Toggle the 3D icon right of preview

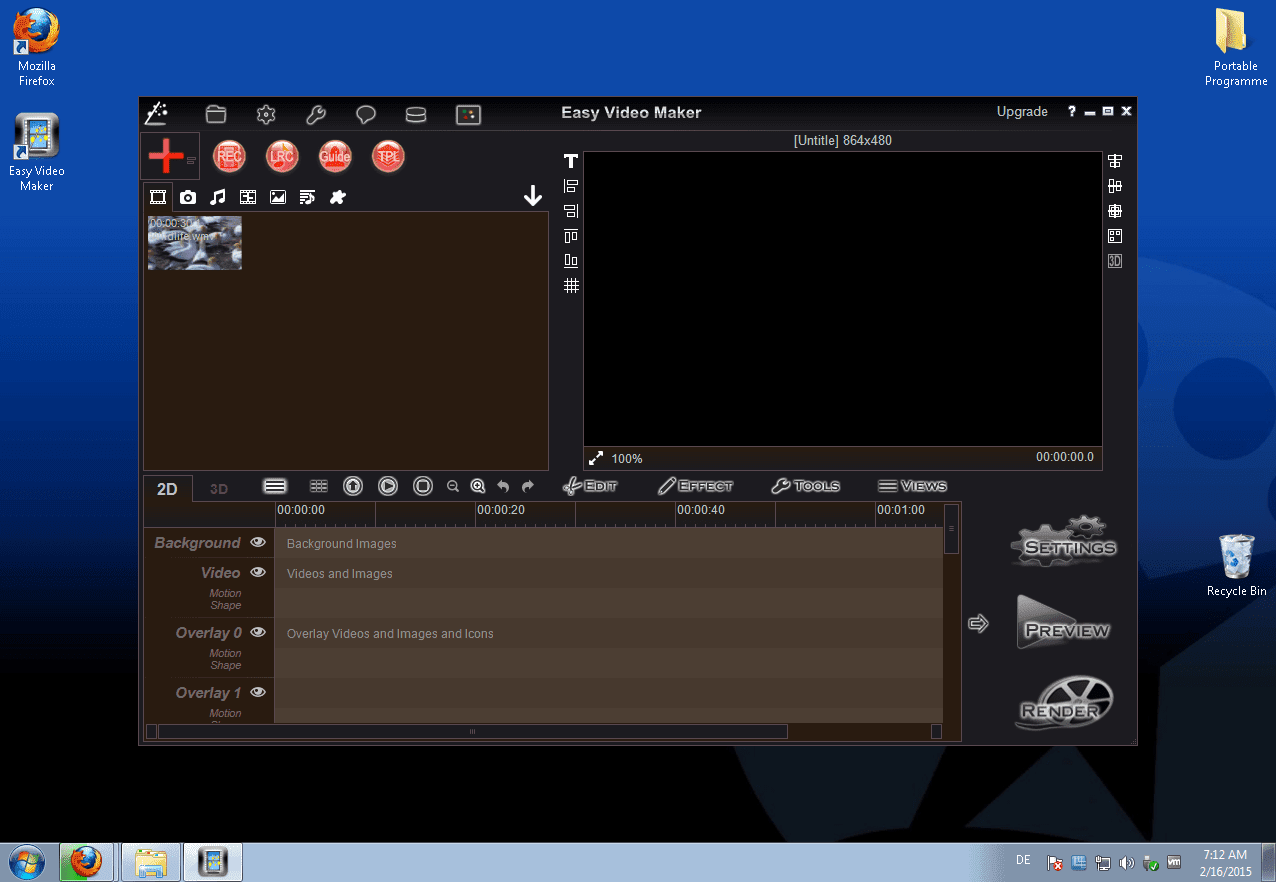1115,261
